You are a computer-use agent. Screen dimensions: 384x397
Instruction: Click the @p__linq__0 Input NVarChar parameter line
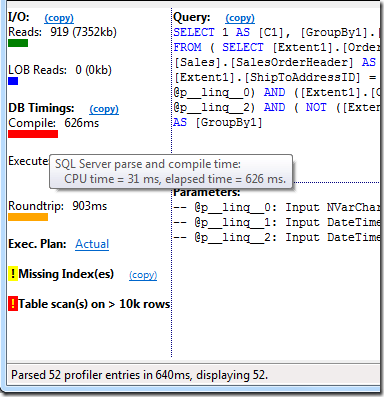coord(276,207)
